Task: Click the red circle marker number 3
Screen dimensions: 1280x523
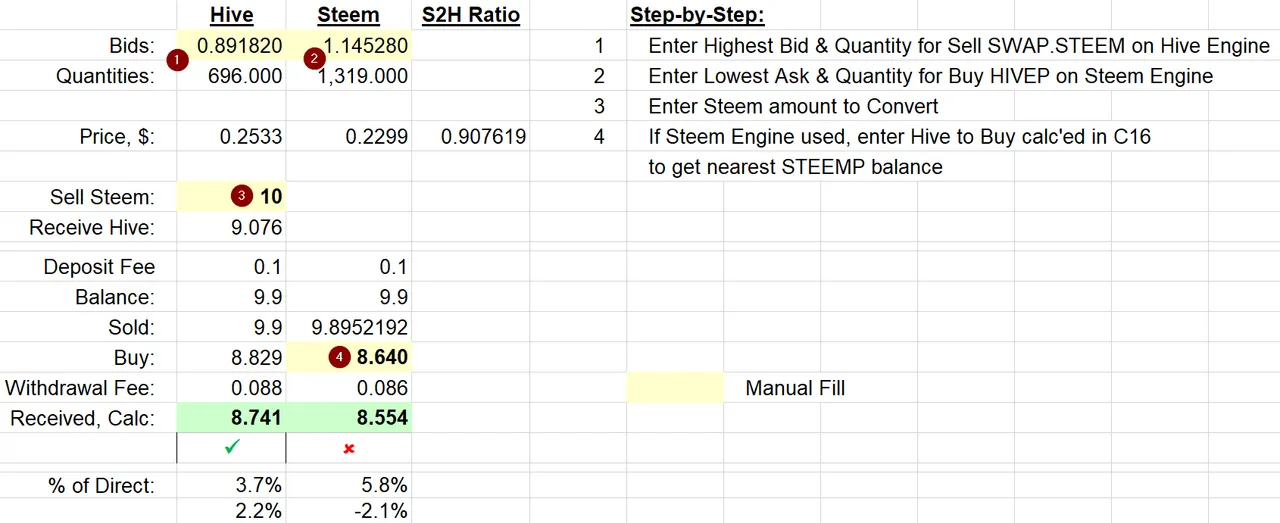Action: coord(241,197)
